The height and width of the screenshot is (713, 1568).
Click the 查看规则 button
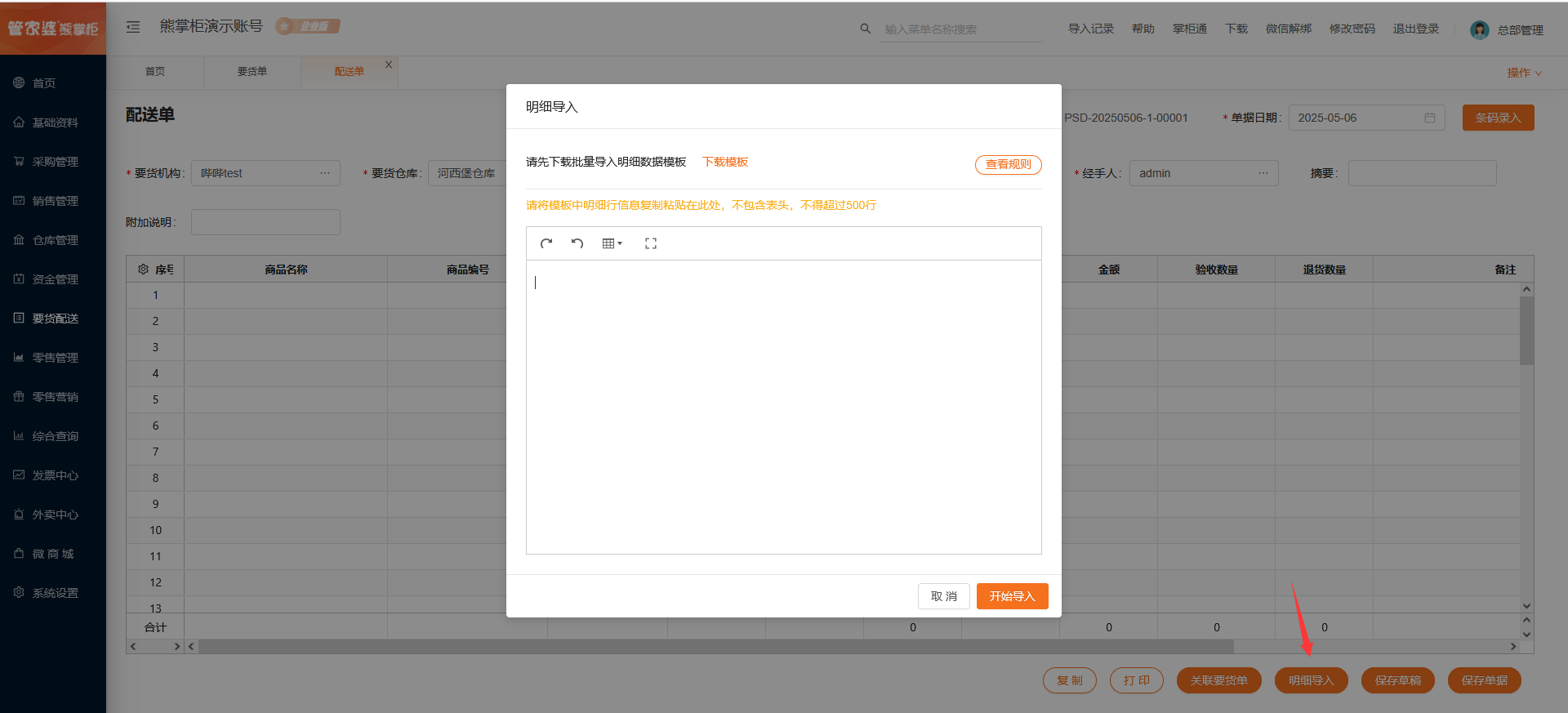1008,164
